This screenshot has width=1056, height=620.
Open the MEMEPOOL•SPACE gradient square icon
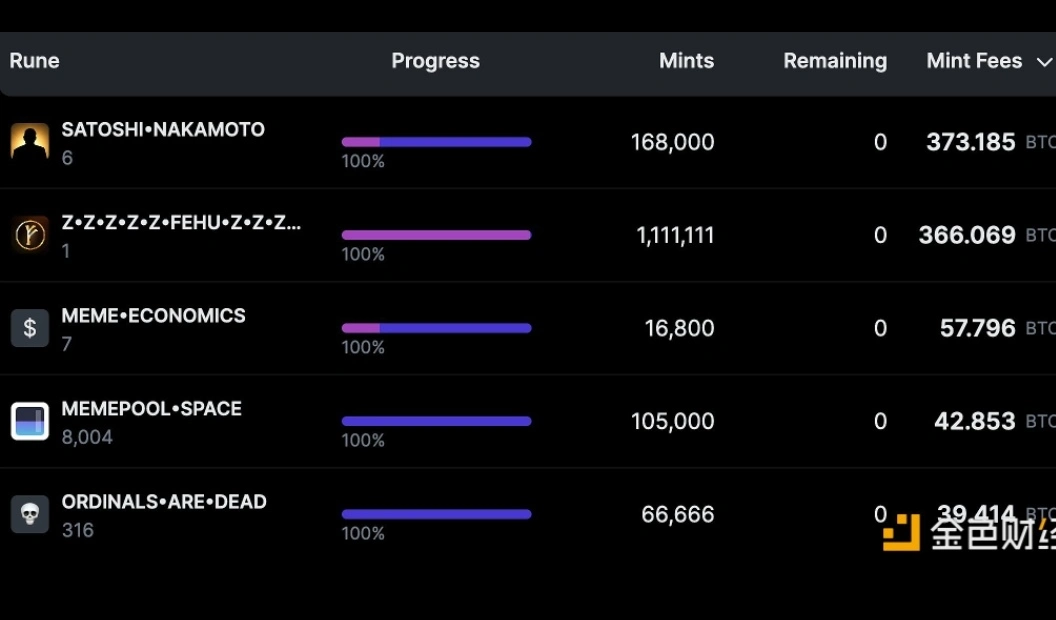[x=30, y=421]
